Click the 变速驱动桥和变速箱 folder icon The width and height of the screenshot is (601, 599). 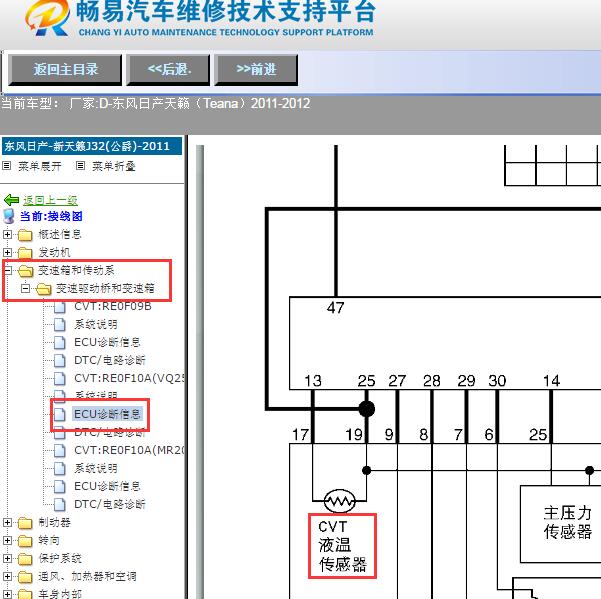tap(44, 289)
